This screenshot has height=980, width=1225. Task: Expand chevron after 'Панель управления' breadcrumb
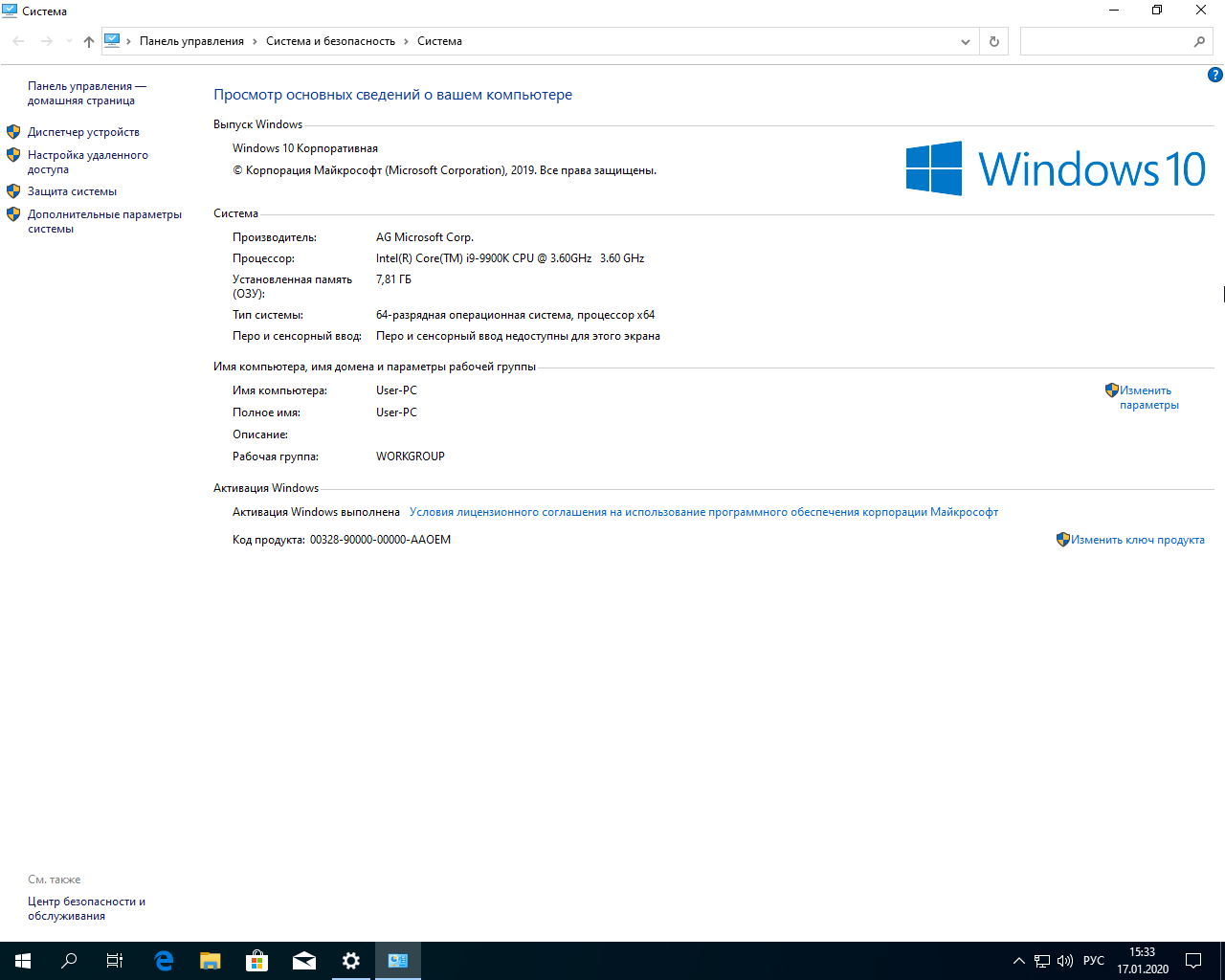tap(255, 41)
